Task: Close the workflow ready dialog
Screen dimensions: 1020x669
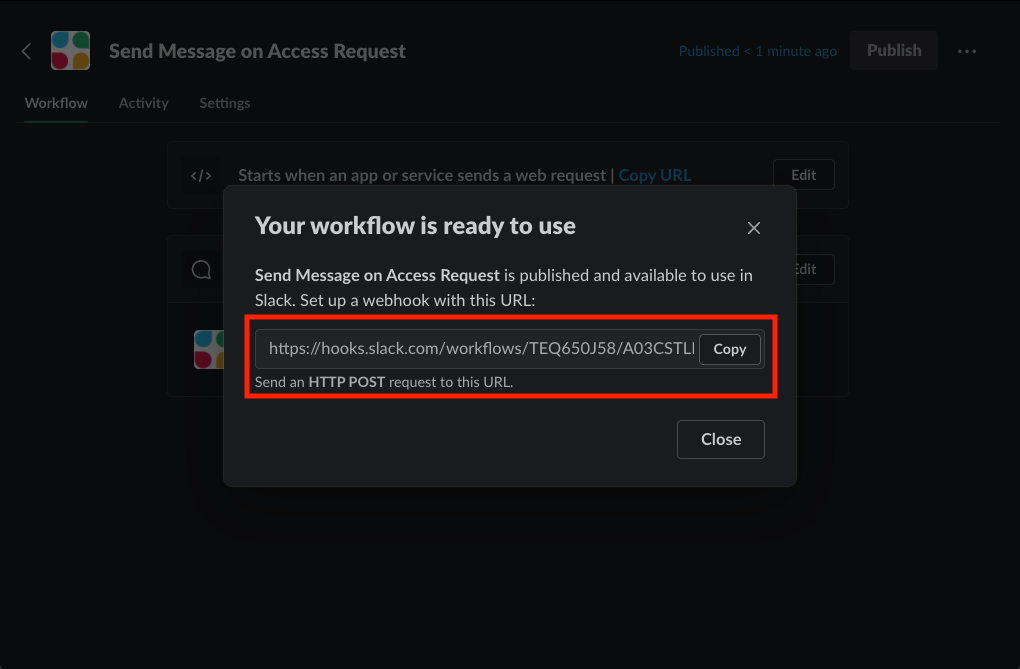Action: point(720,439)
